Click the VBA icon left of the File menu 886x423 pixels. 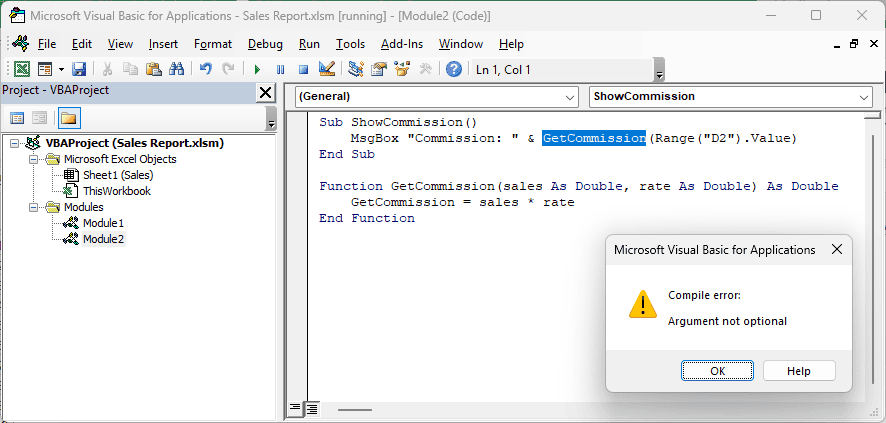pos(20,43)
